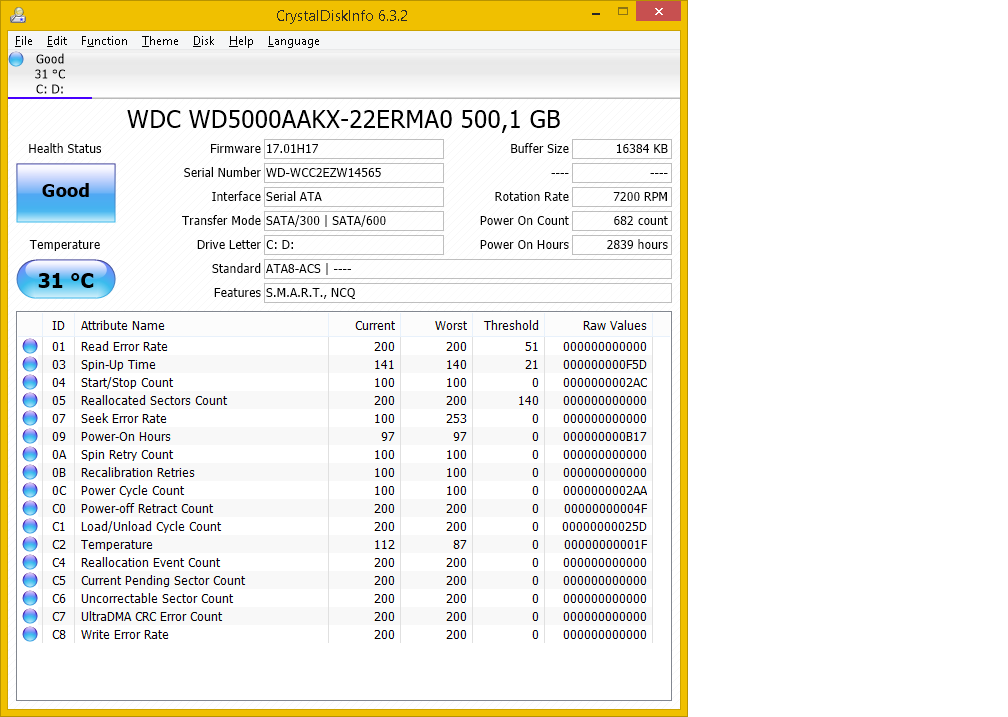Click the Good health status button
1008x717 pixels.
point(66,192)
